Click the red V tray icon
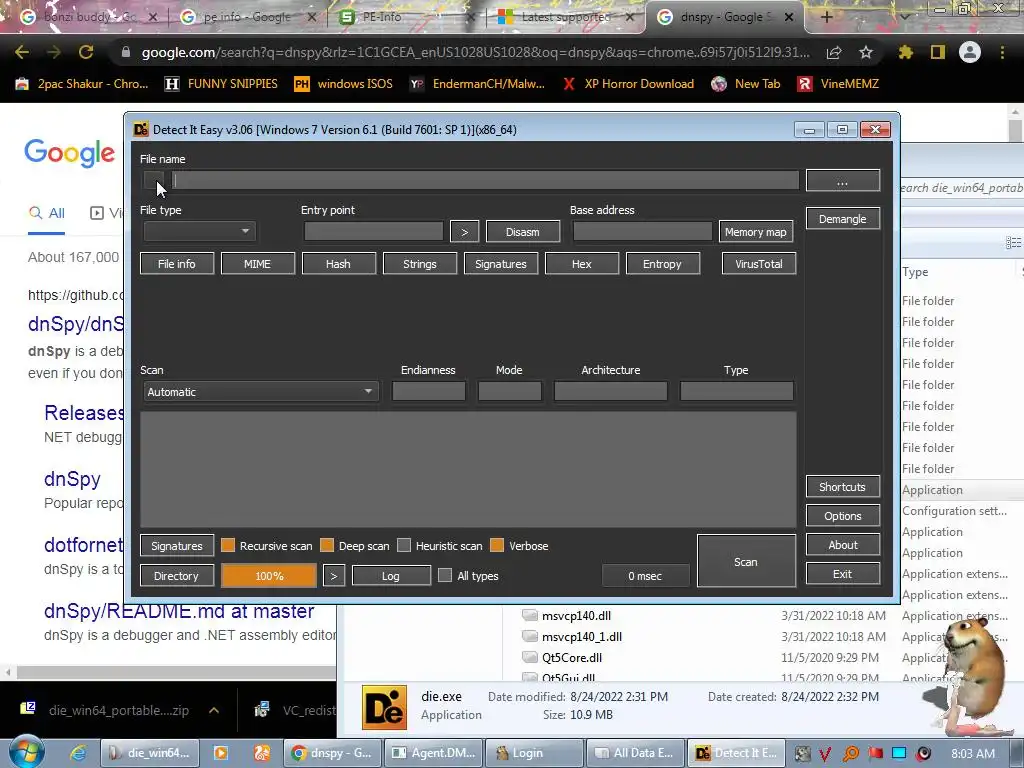The image size is (1024, 768). point(825,754)
